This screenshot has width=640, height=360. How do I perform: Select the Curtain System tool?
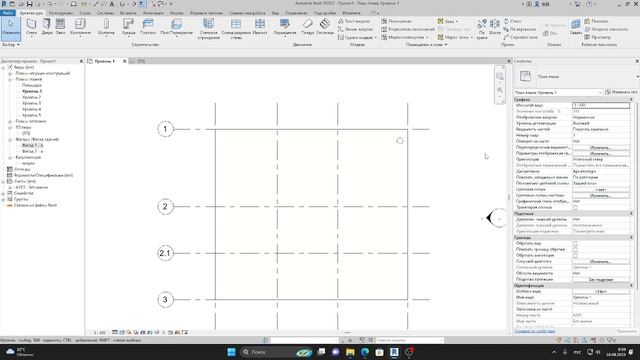[209, 29]
